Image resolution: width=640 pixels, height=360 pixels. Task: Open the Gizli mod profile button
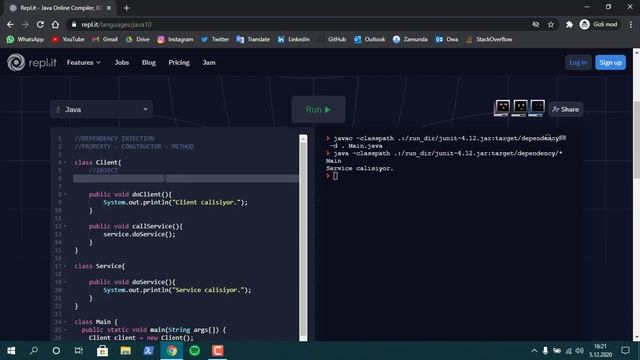599,24
